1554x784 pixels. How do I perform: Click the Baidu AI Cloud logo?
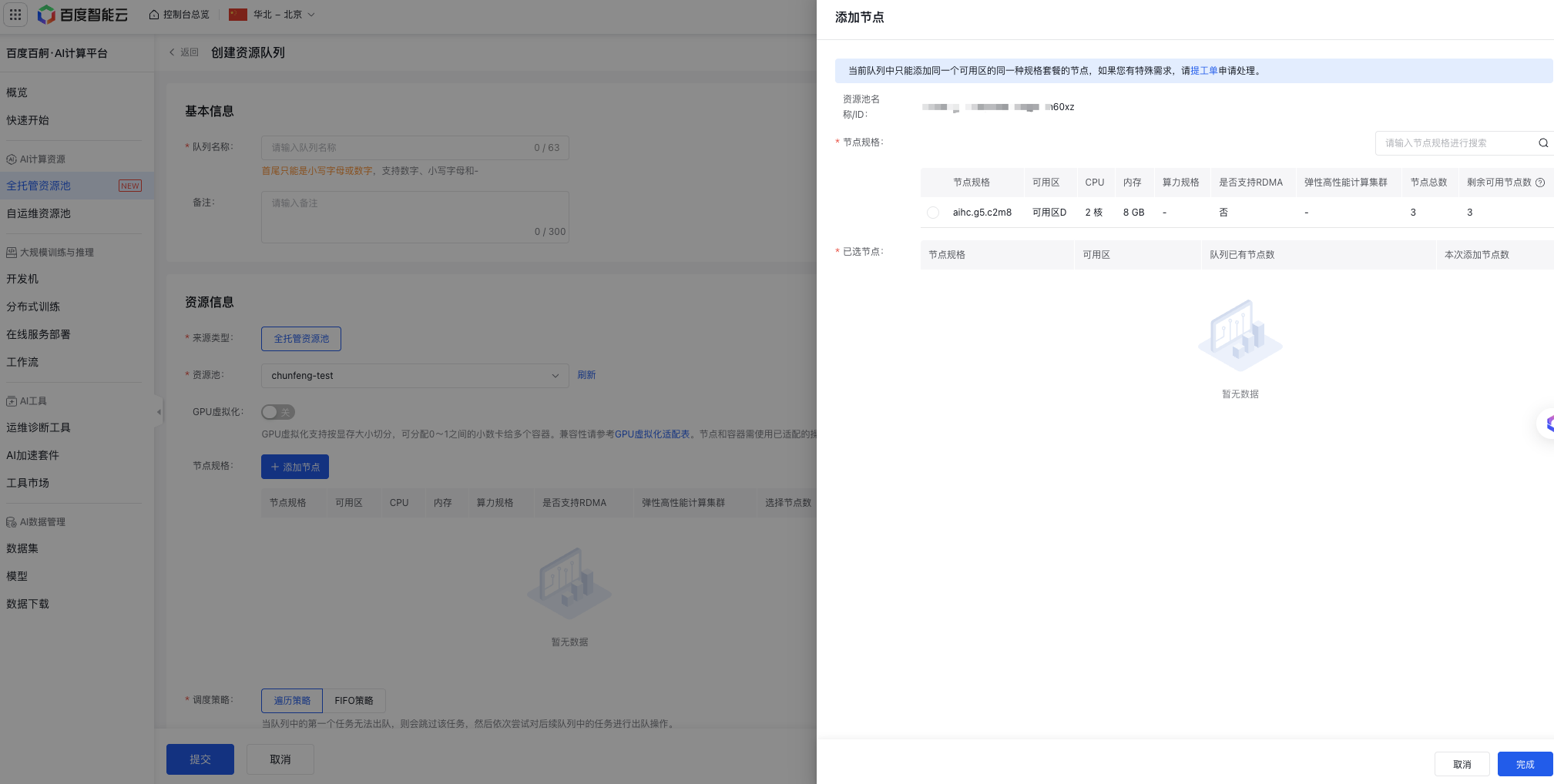coord(82,15)
